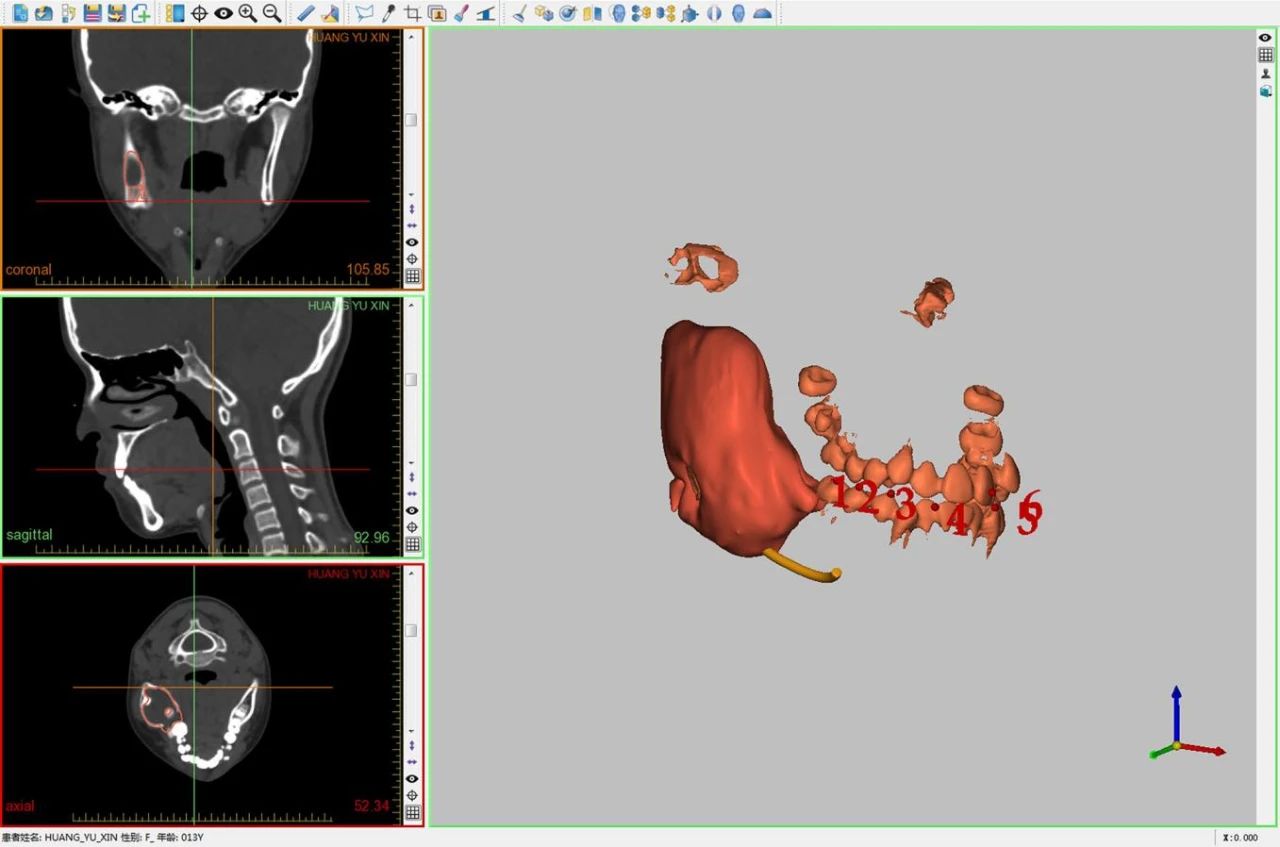
Task: Click the large segmented mass in 3D view
Action: [x=725, y=430]
